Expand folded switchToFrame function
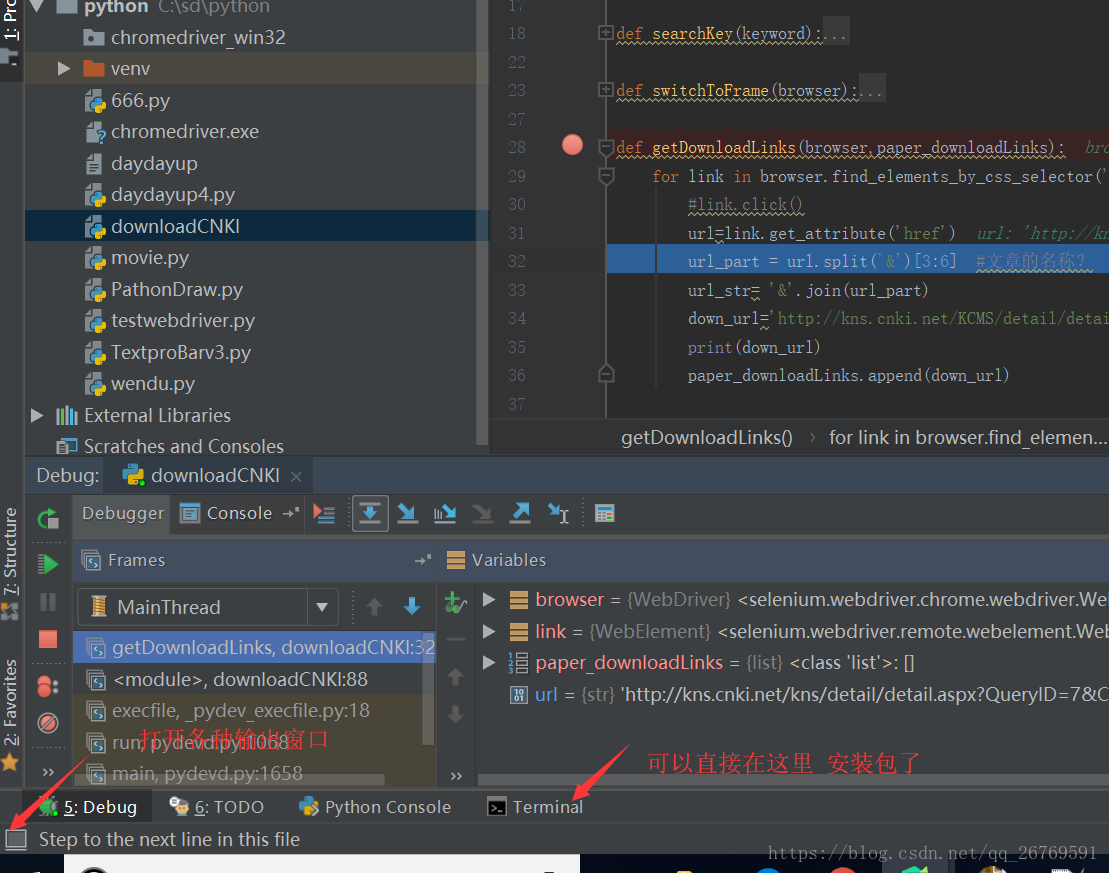 click(605, 90)
